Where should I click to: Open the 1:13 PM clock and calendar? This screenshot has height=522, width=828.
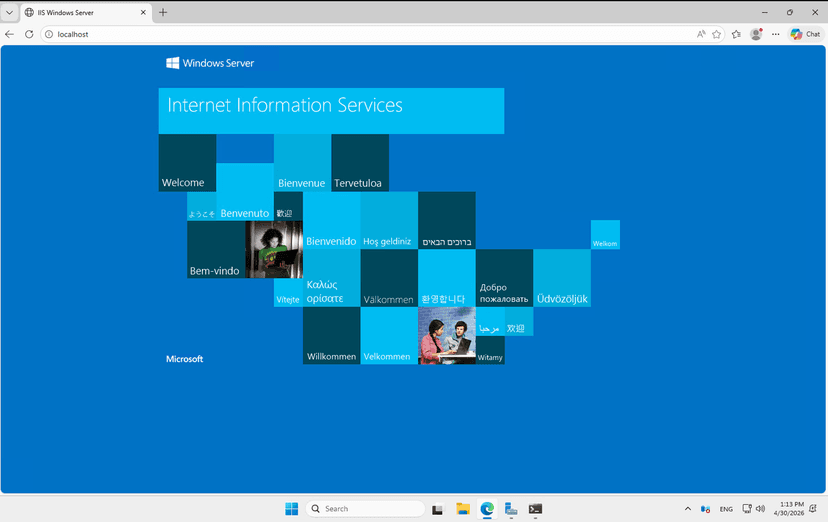point(788,509)
